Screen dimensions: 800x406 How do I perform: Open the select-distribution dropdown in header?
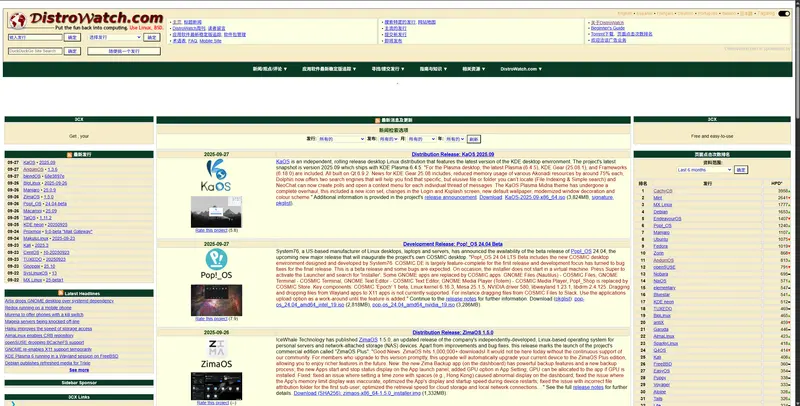tap(114, 37)
